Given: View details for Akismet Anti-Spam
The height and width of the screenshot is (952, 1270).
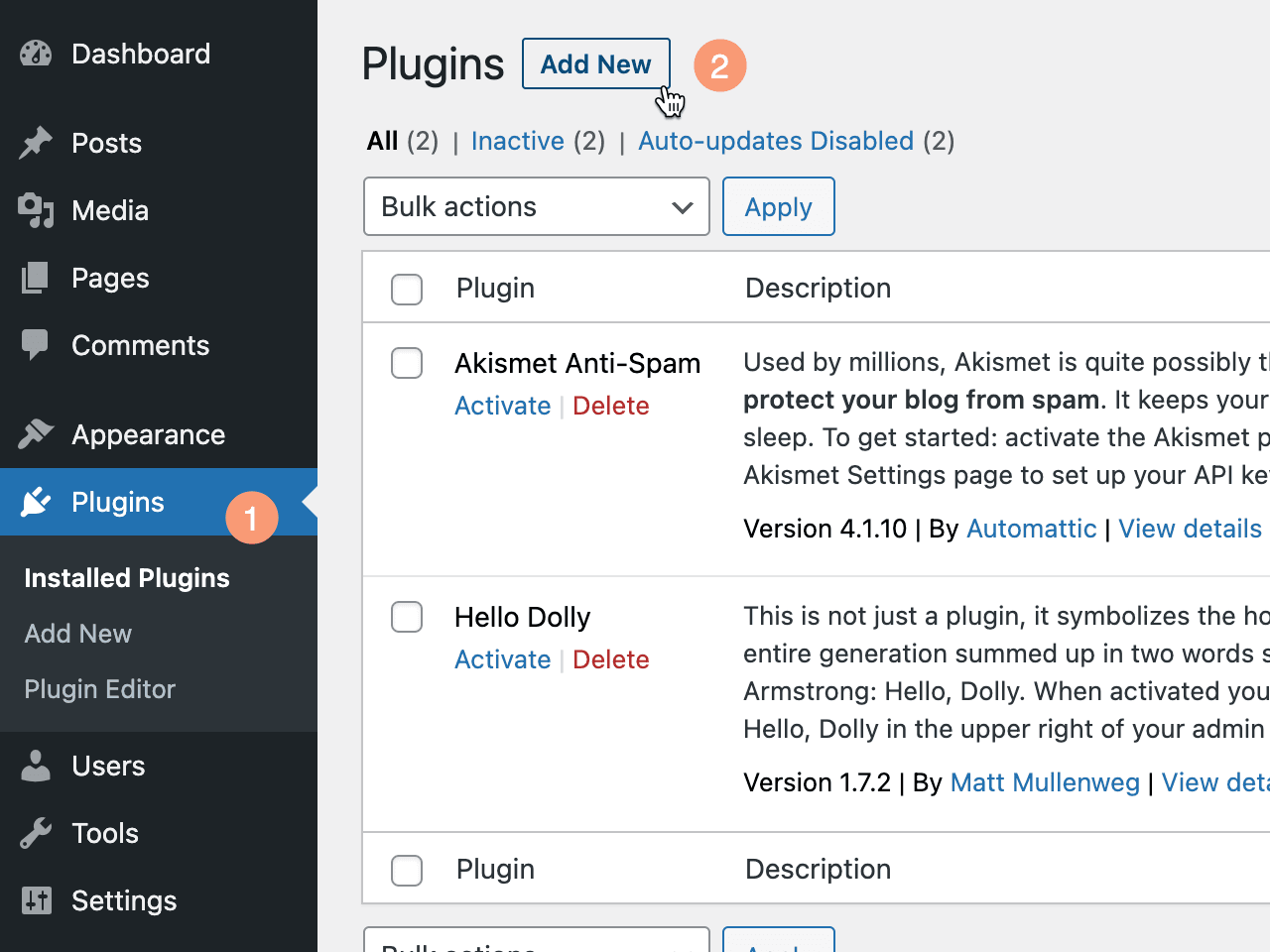Looking at the screenshot, I should click(1191, 529).
